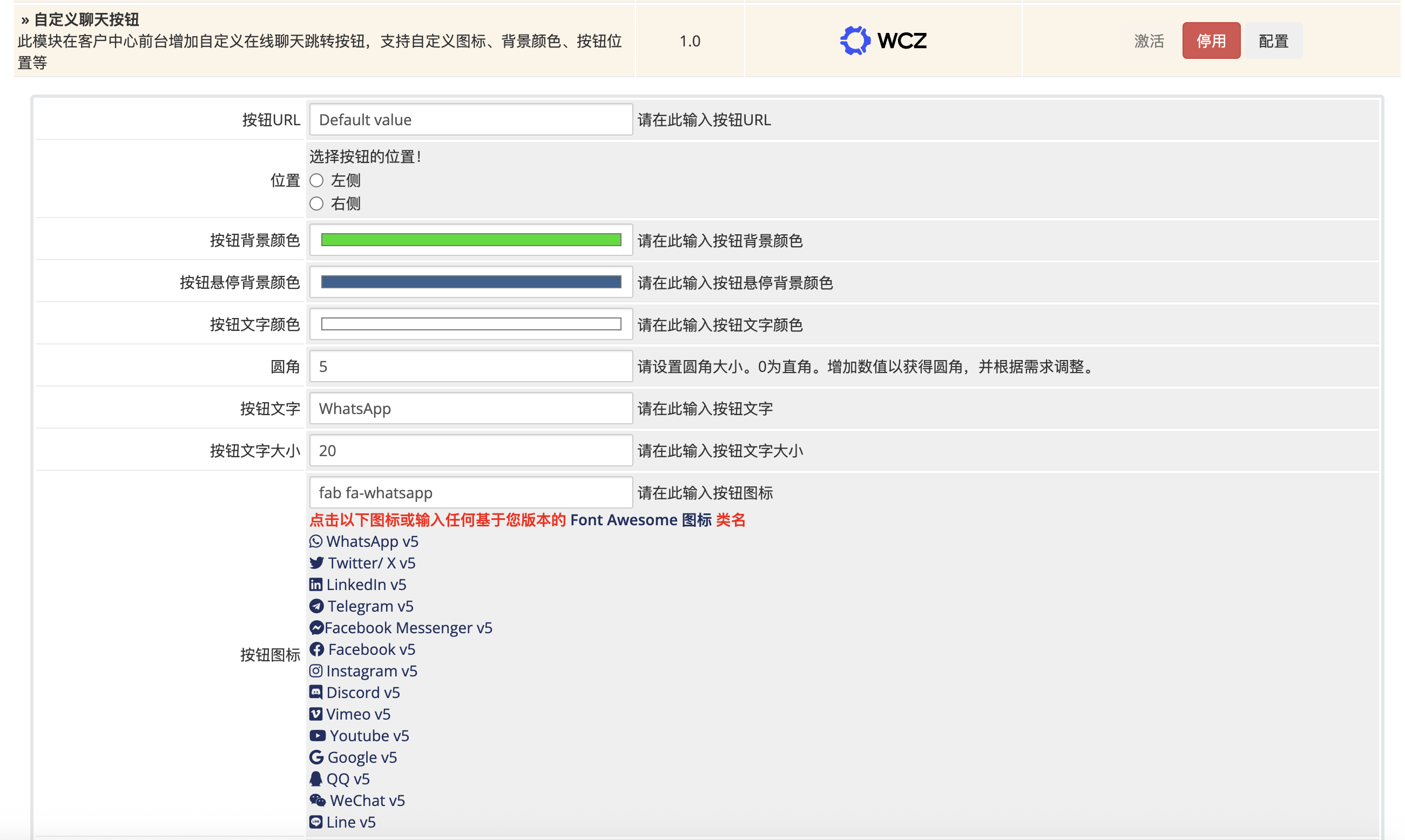Viewport: 1405px width, 840px height.
Task: Select the Twitter/X bird icon
Action: (316, 563)
